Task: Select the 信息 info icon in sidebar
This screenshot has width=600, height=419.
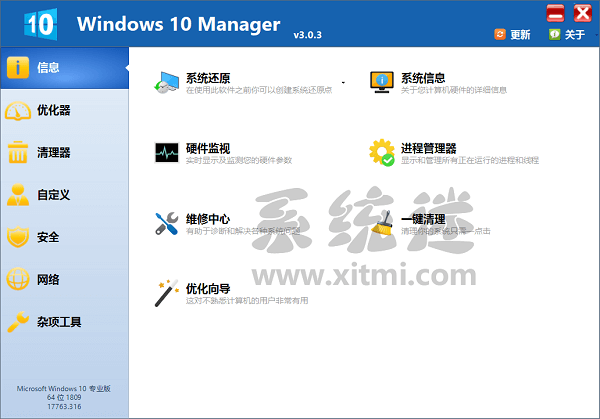Action: coord(18,68)
